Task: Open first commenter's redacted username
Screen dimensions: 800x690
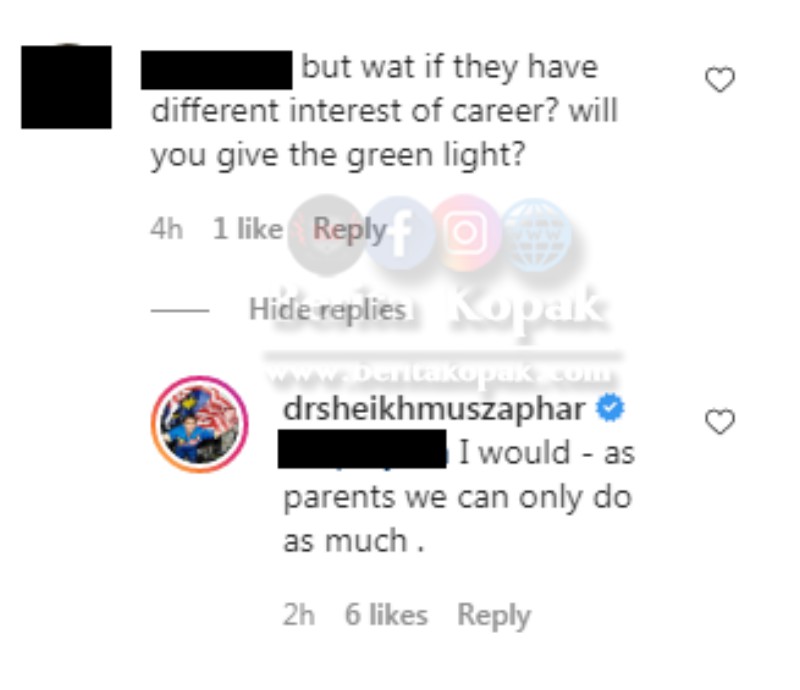Action: 216,70
